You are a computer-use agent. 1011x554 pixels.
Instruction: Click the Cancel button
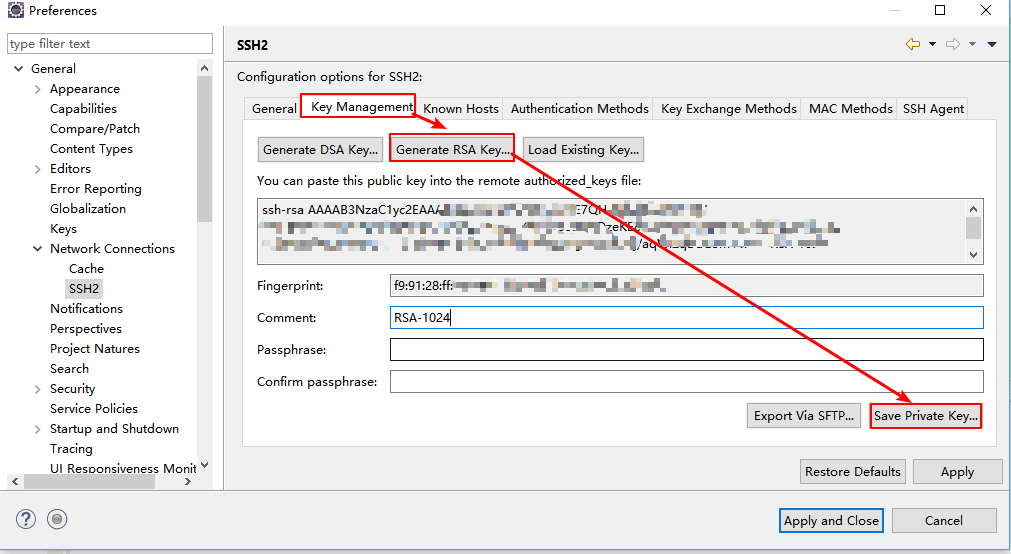944,520
